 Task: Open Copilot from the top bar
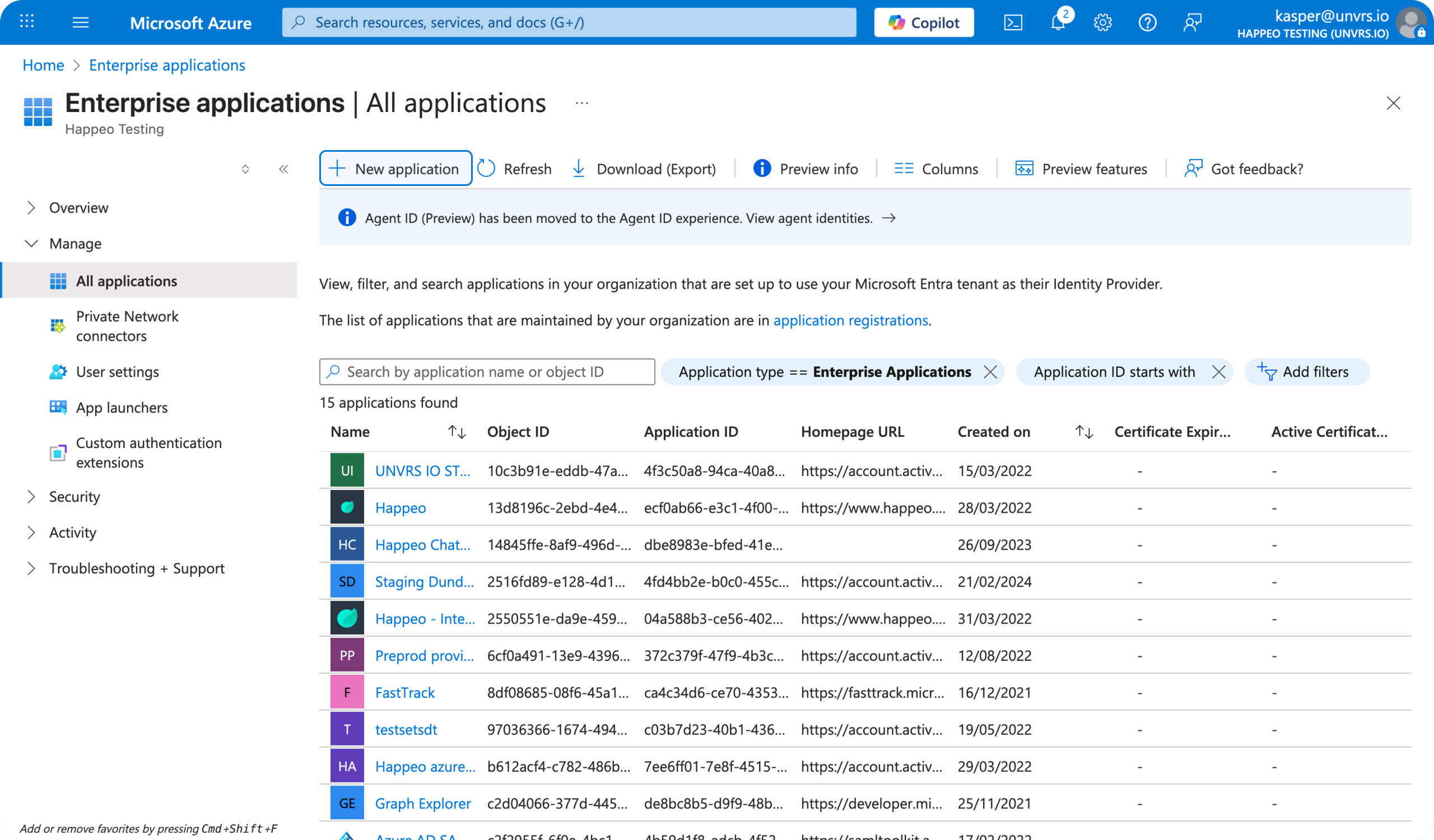[x=923, y=22]
